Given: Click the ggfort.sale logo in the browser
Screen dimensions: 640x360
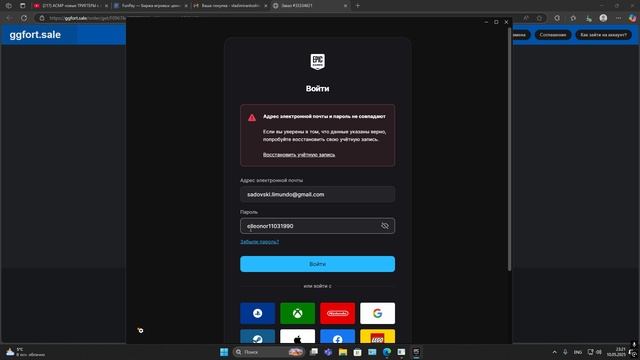Looking at the screenshot, I should (35, 35).
